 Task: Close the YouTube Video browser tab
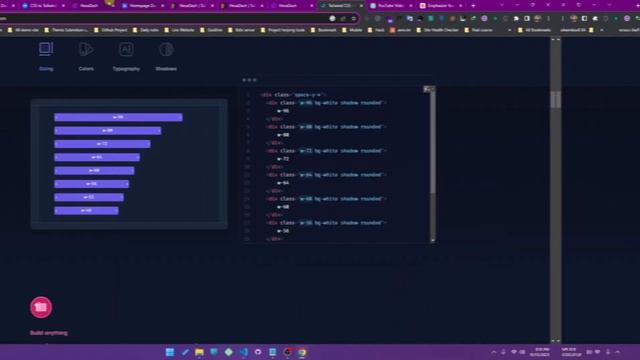click(411, 6)
